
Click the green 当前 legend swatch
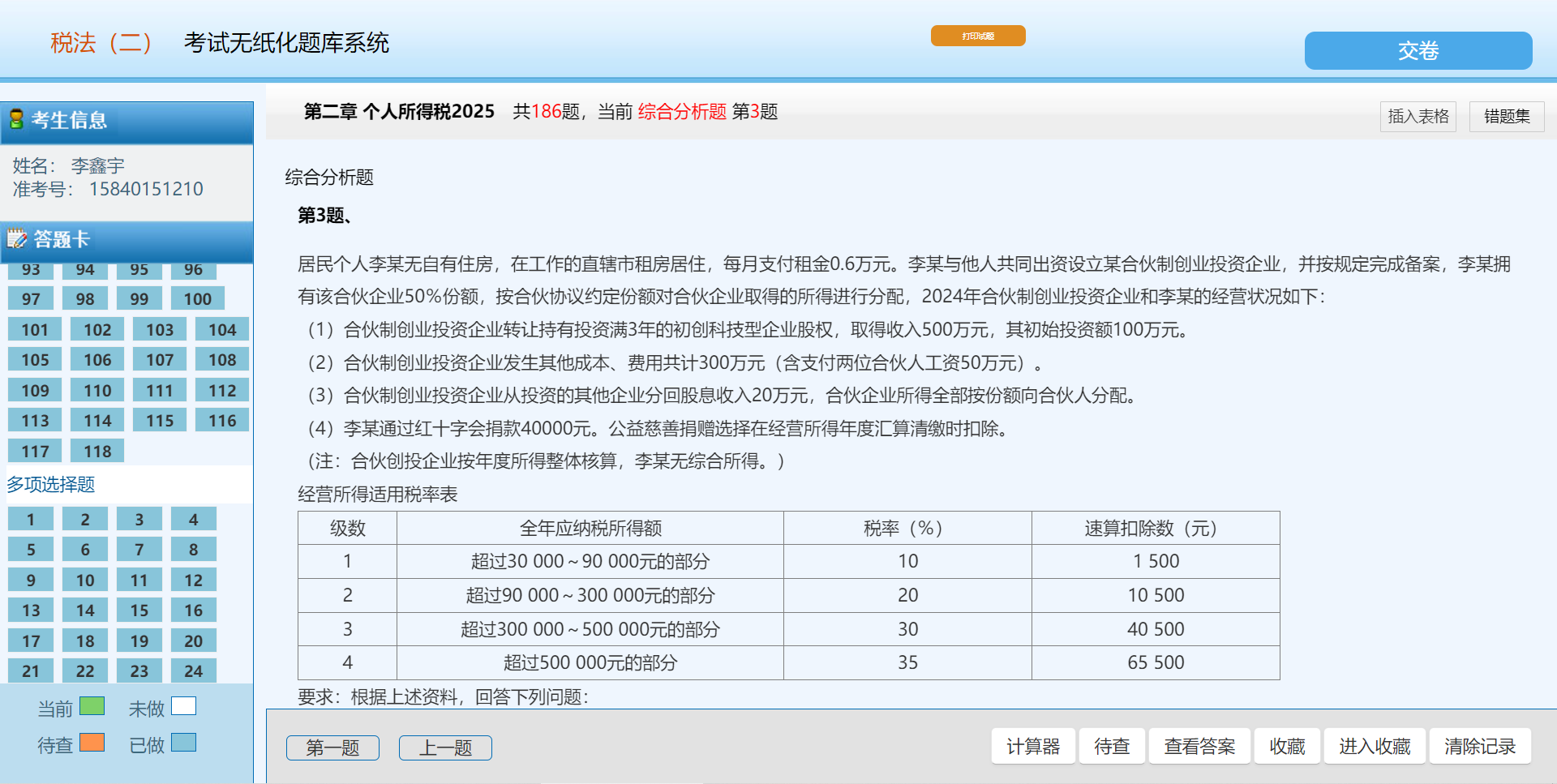coord(92,706)
